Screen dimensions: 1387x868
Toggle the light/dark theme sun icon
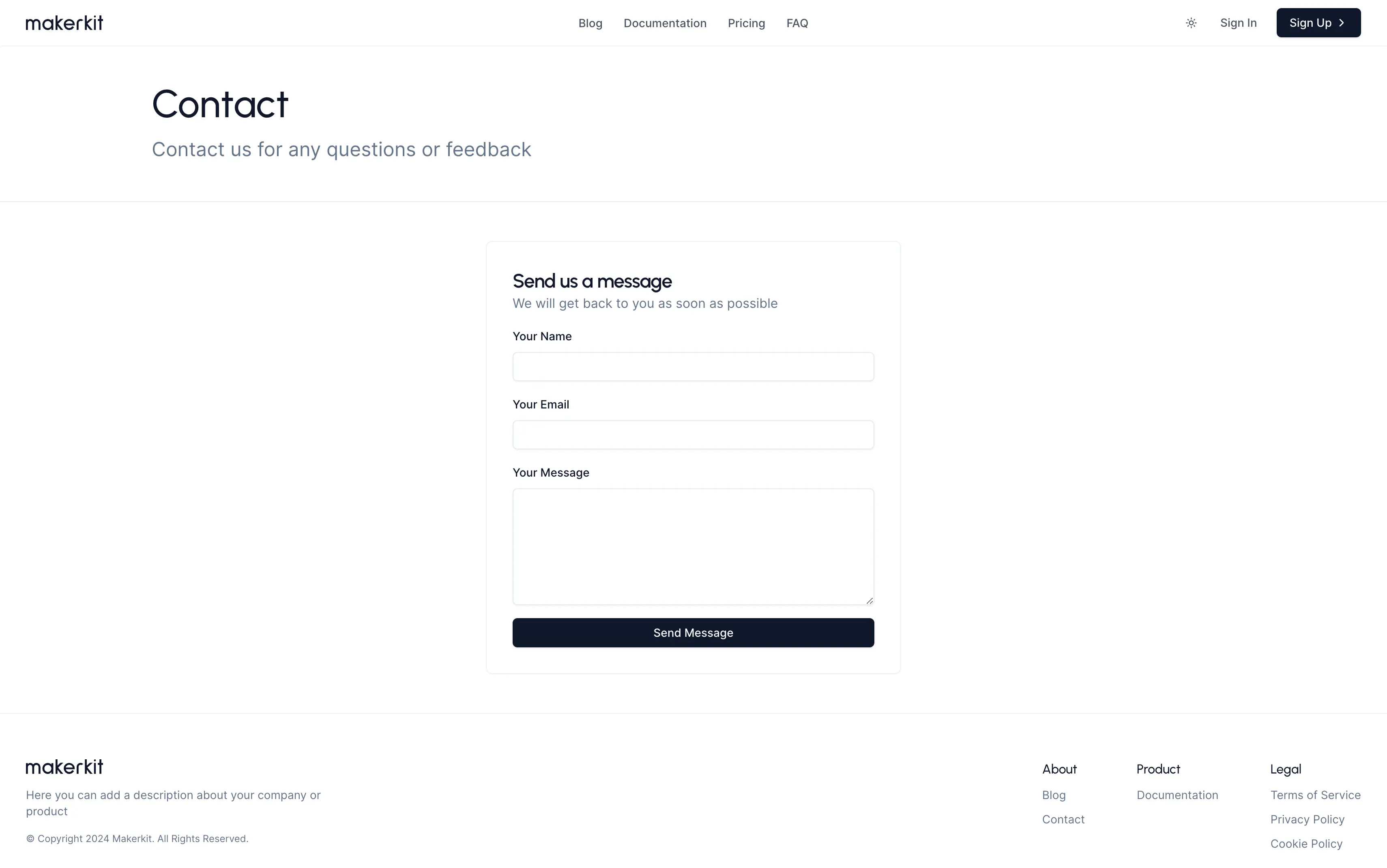point(1191,23)
